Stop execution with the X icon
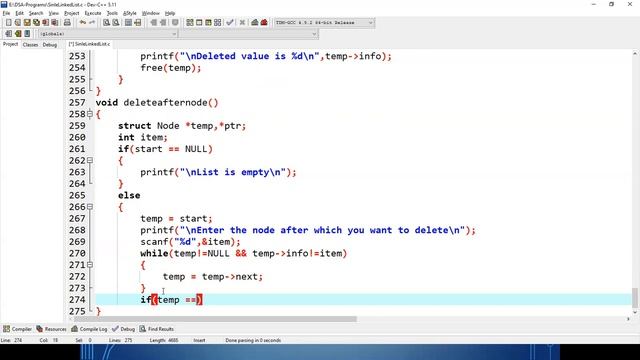Screen dimensions: 640x360 click(x=242, y=22)
